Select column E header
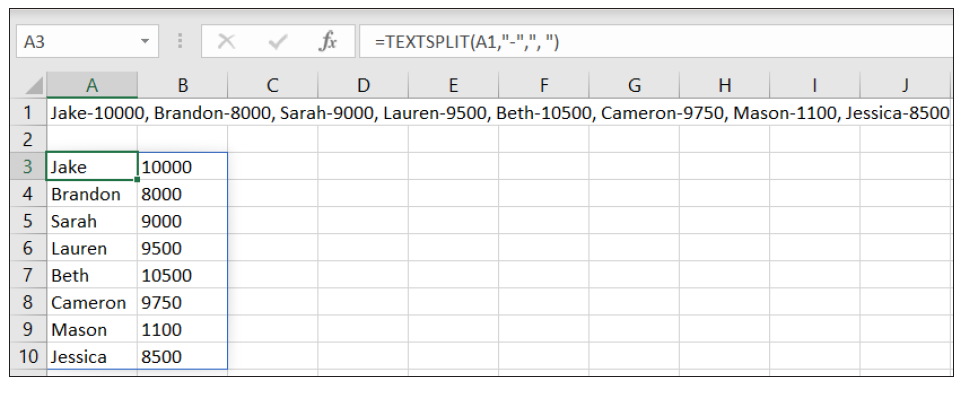 [453, 86]
